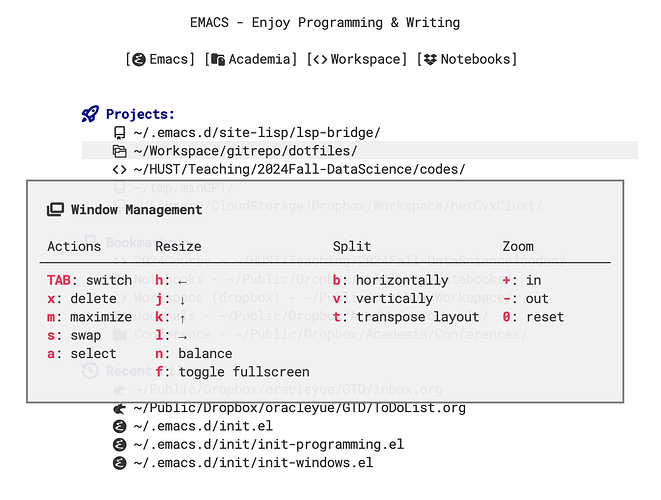
Task: Click the file icon beside ToDoList.org
Action: pyautogui.click(x=119, y=408)
